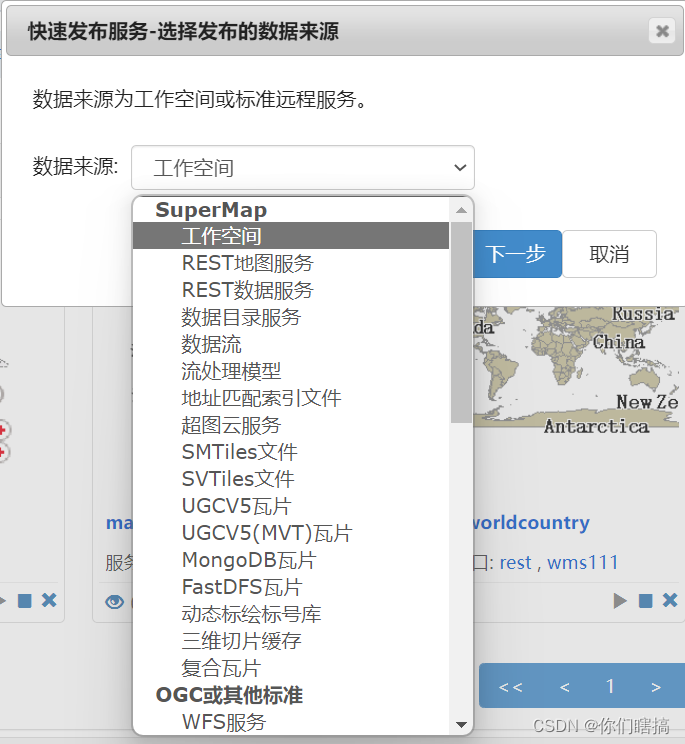Screen dimensions: 685x744
Task: Select REST地图服务 option
Action: [x=291, y=263]
